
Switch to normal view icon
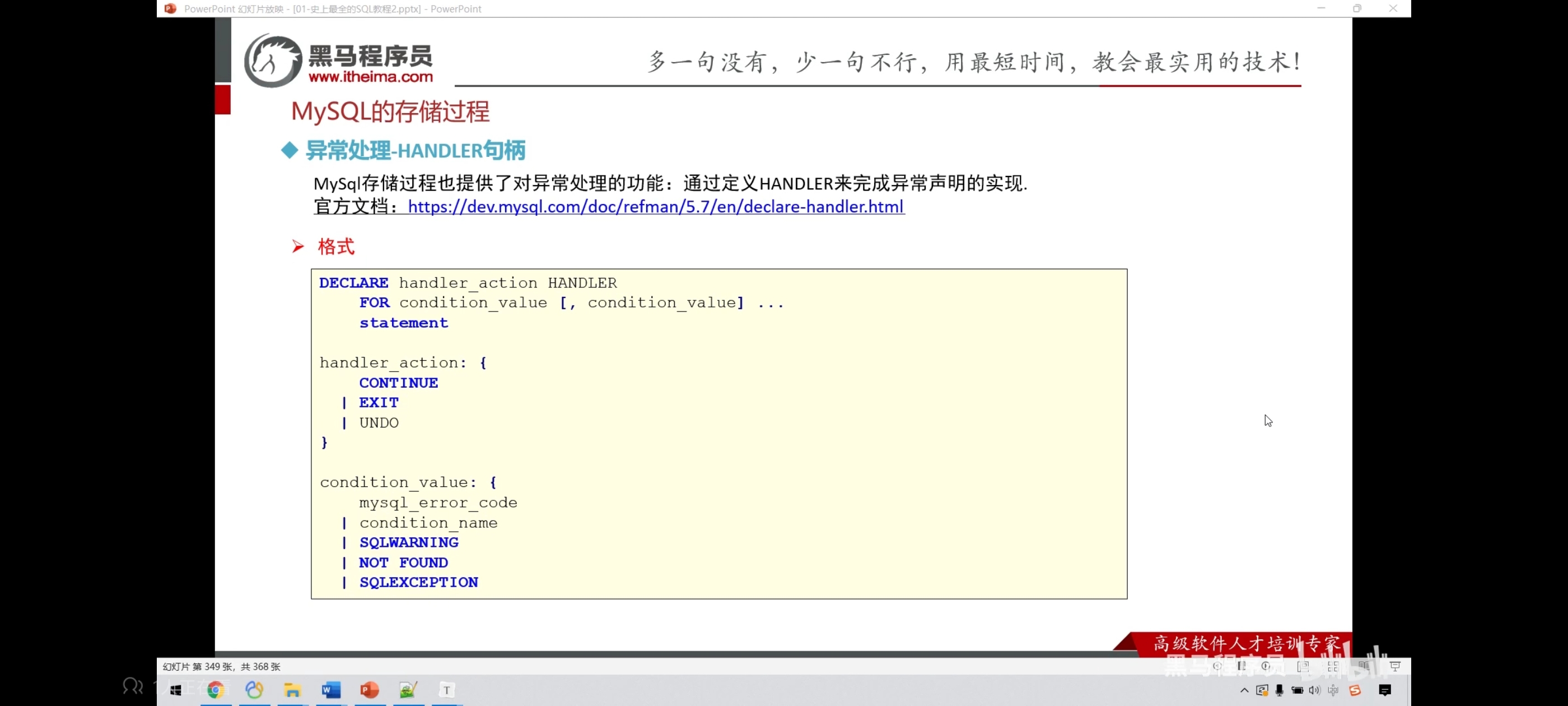(1303, 666)
